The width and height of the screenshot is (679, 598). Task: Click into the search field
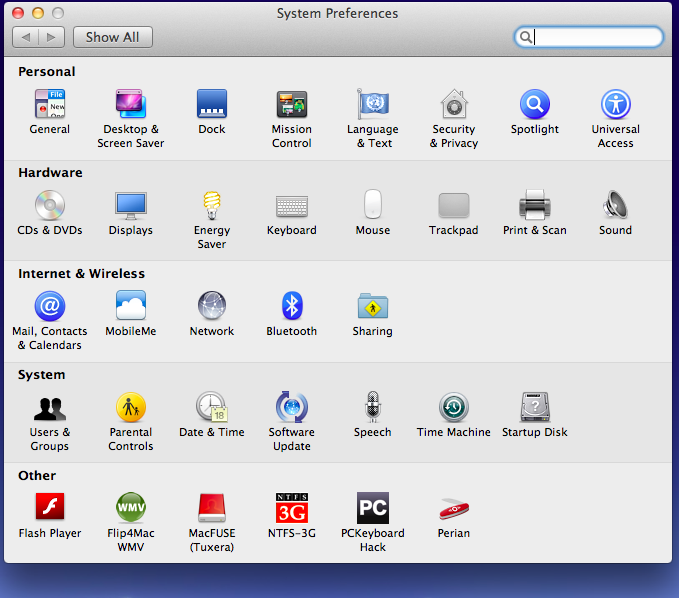(588, 37)
